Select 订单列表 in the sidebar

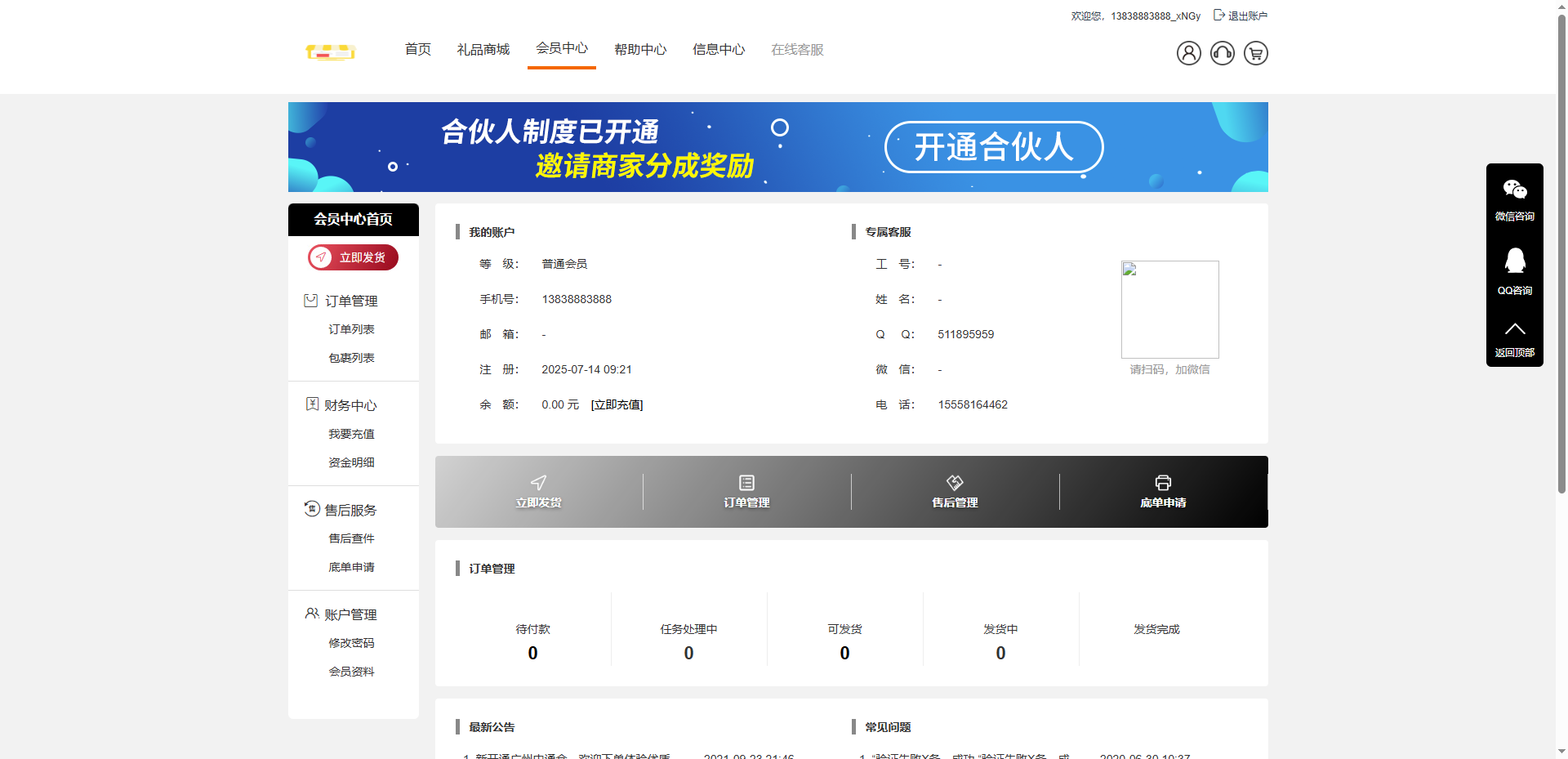click(351, 329)
